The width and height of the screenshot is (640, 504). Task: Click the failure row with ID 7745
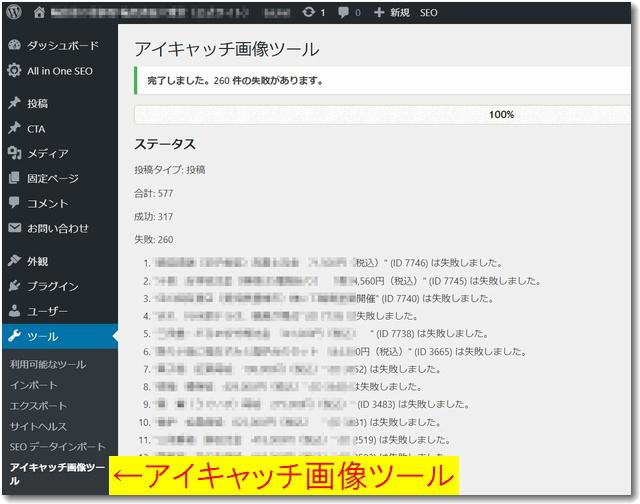point(342,280)
